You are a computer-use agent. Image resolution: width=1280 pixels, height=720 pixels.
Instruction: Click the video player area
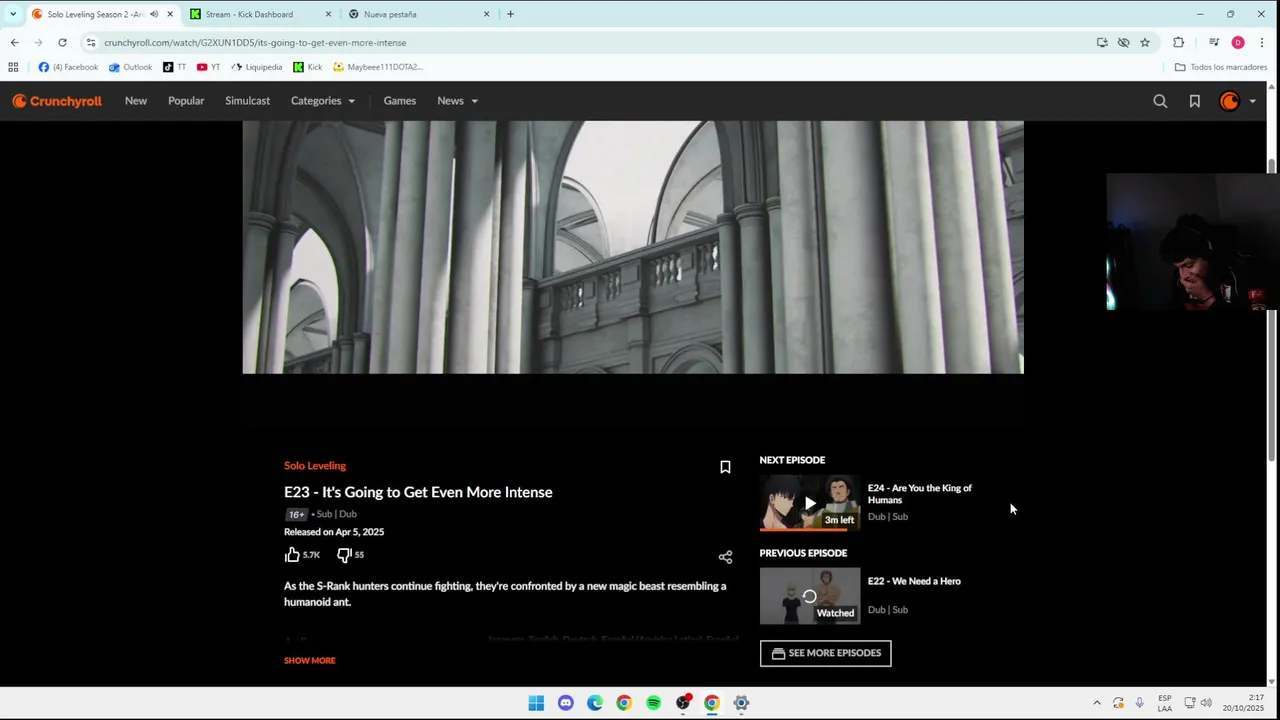click(633, 247)
